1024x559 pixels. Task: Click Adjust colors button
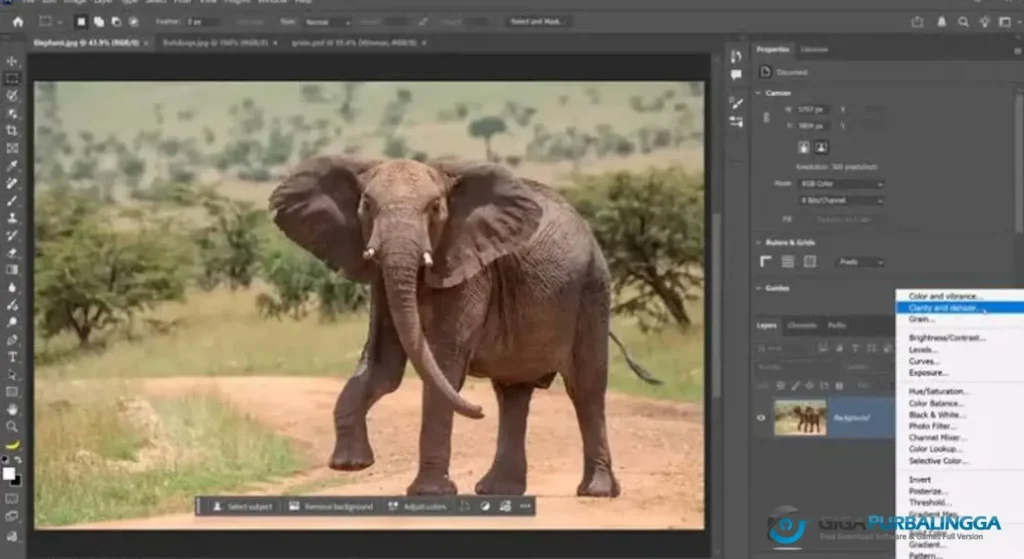point(417,506)
